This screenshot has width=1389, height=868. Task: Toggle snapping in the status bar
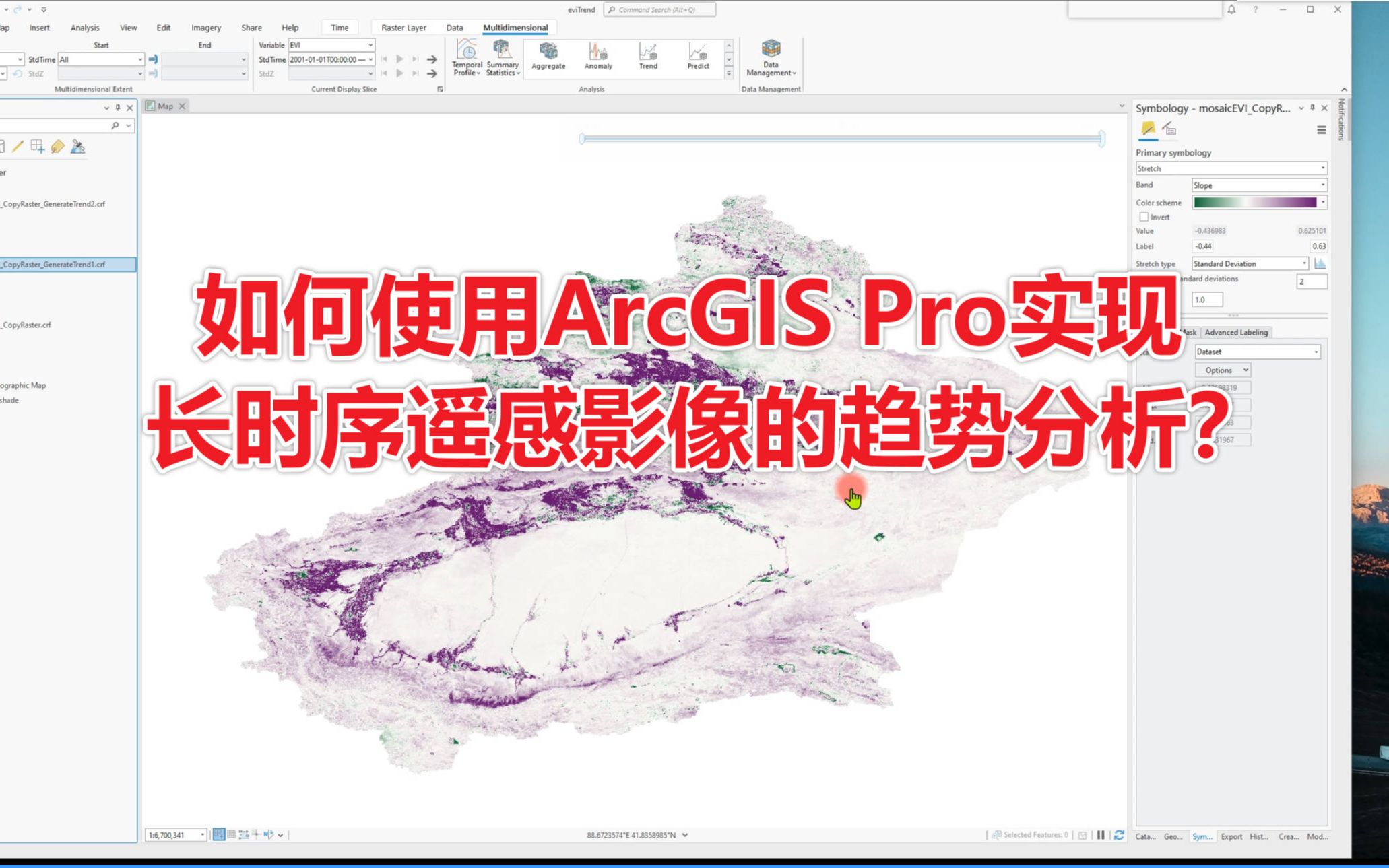(219, 834)
